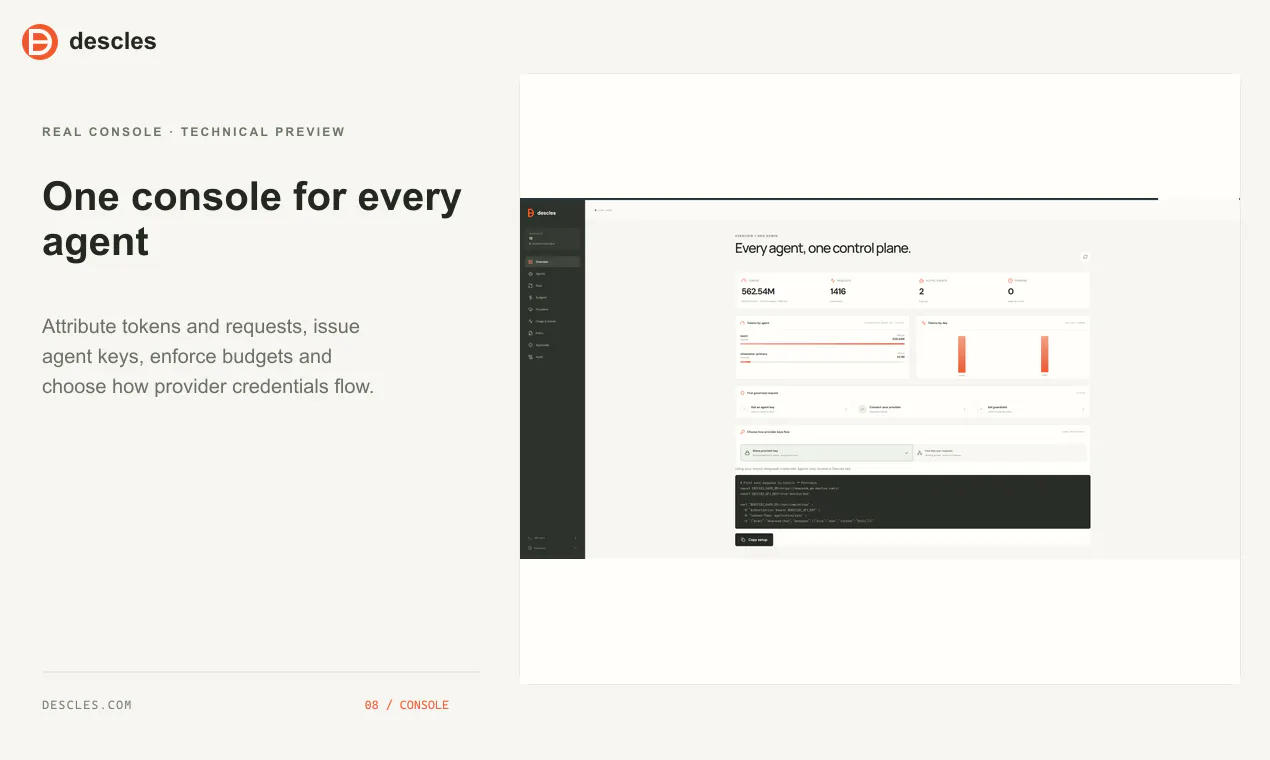Open the Agents item in console sidebar

552,274
